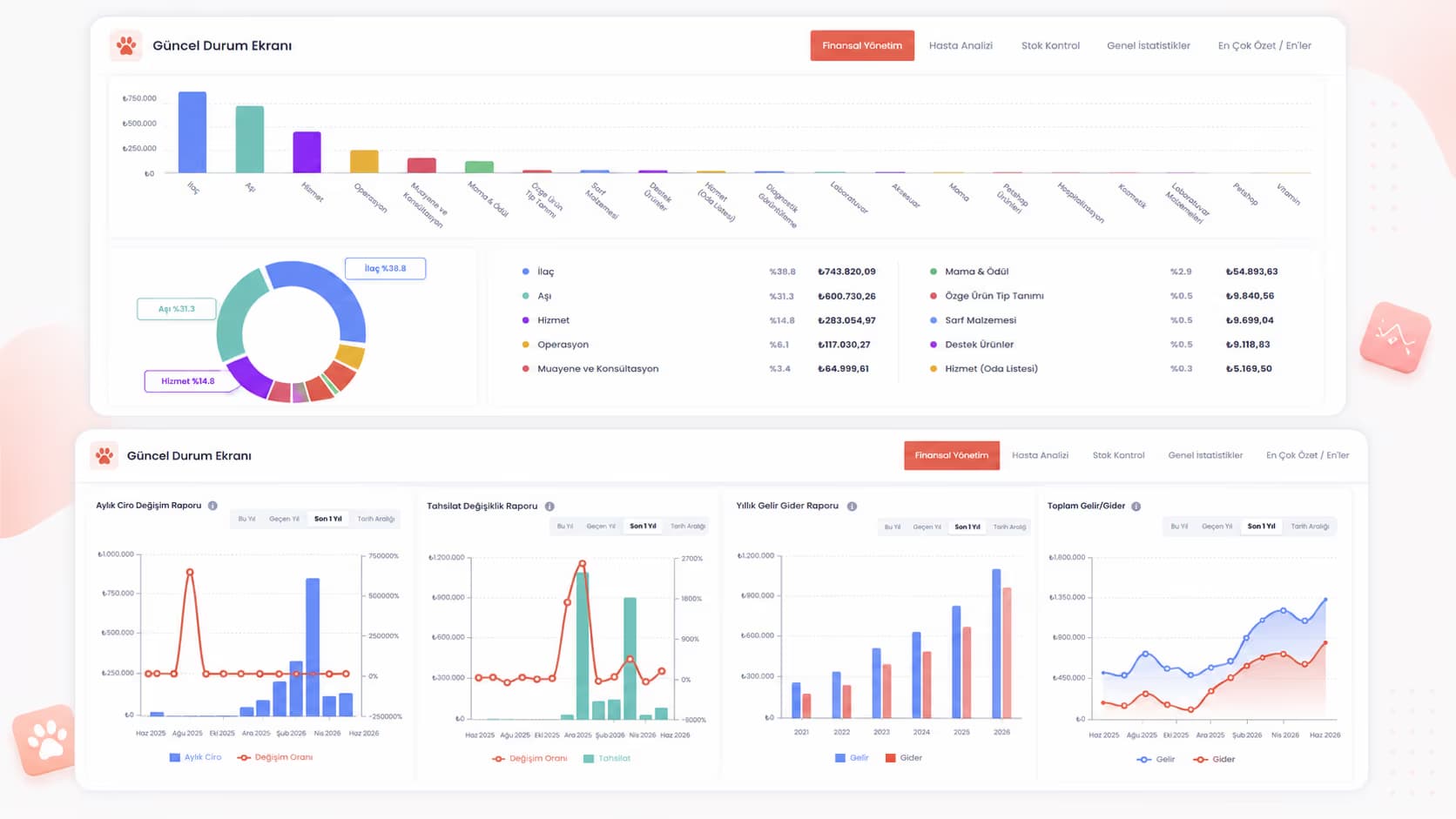Select Geçen Yıl in Aylık Ciro Değişim Raporu

tap(284, 519)
